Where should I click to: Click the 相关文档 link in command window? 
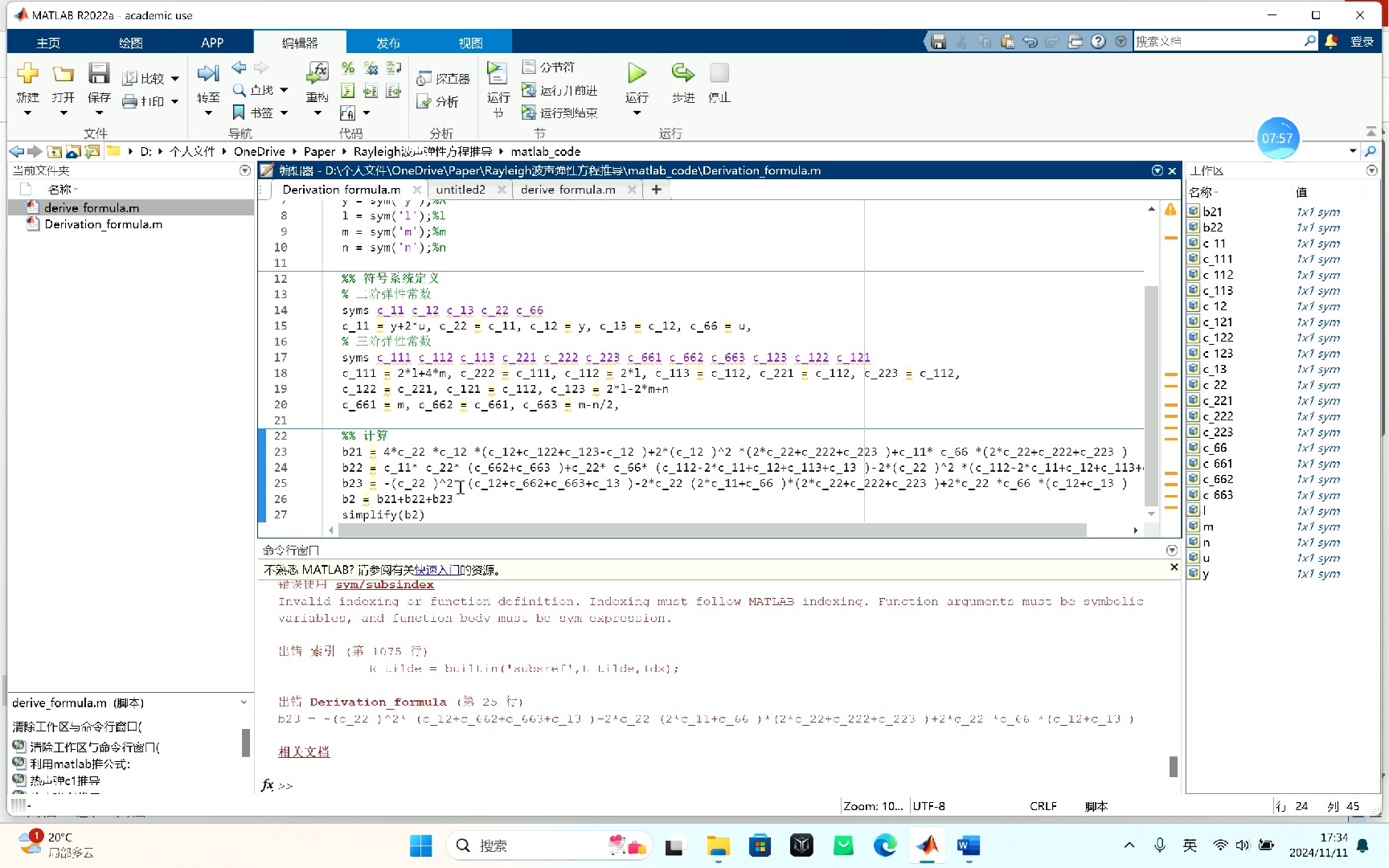304,751
